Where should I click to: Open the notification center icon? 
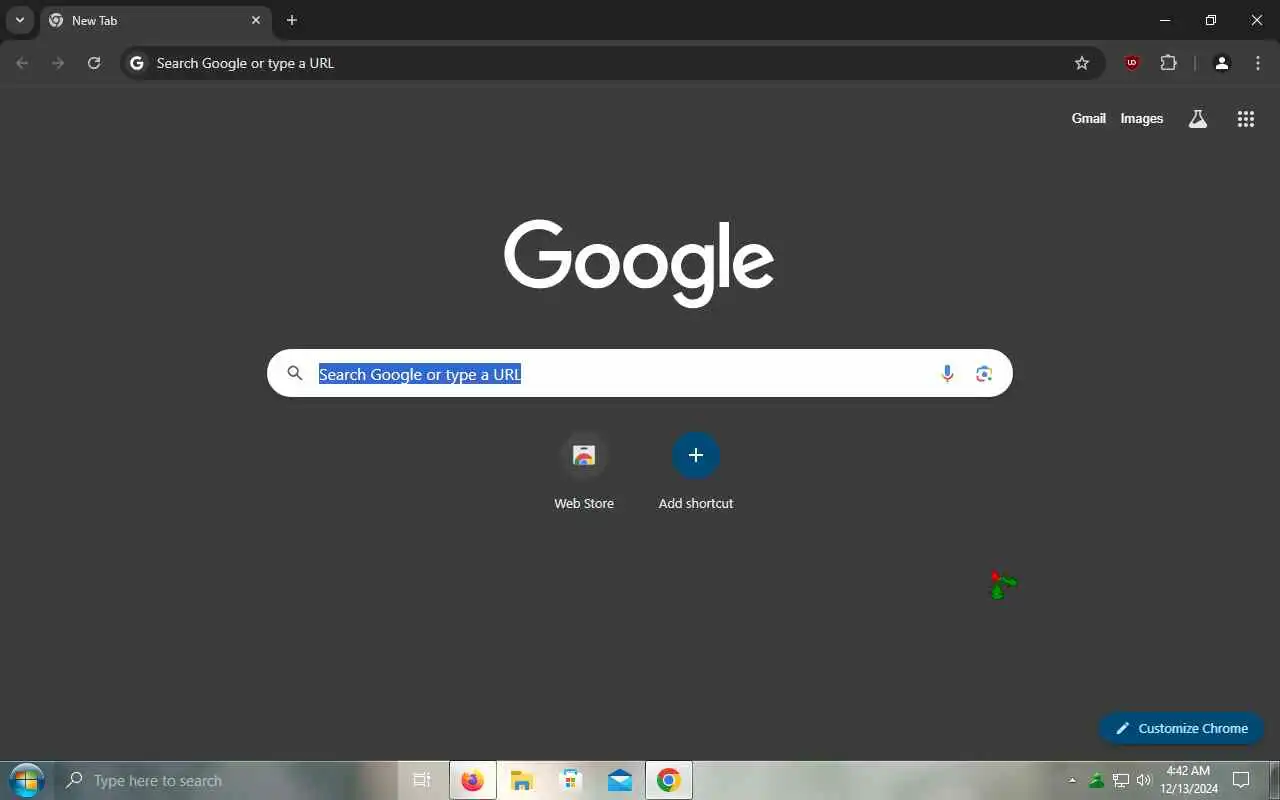[1242, 780]
